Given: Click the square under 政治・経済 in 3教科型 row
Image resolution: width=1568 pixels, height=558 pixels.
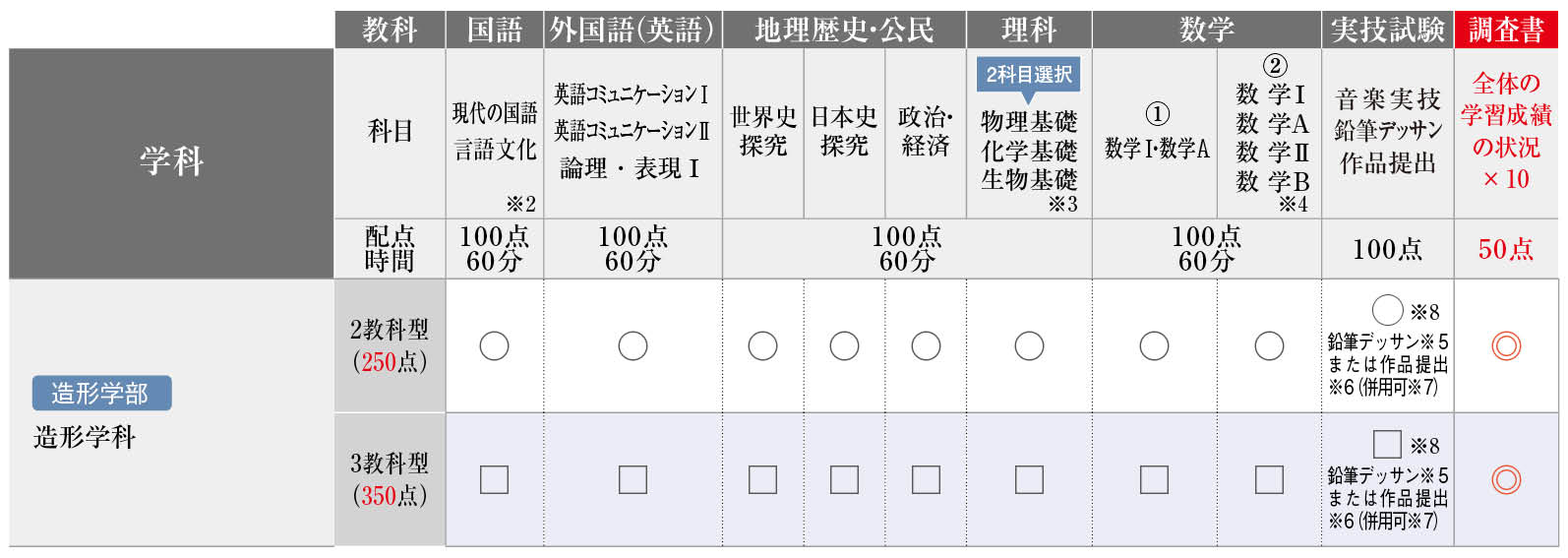Looking at the screenshot, I should pos(926,479).
